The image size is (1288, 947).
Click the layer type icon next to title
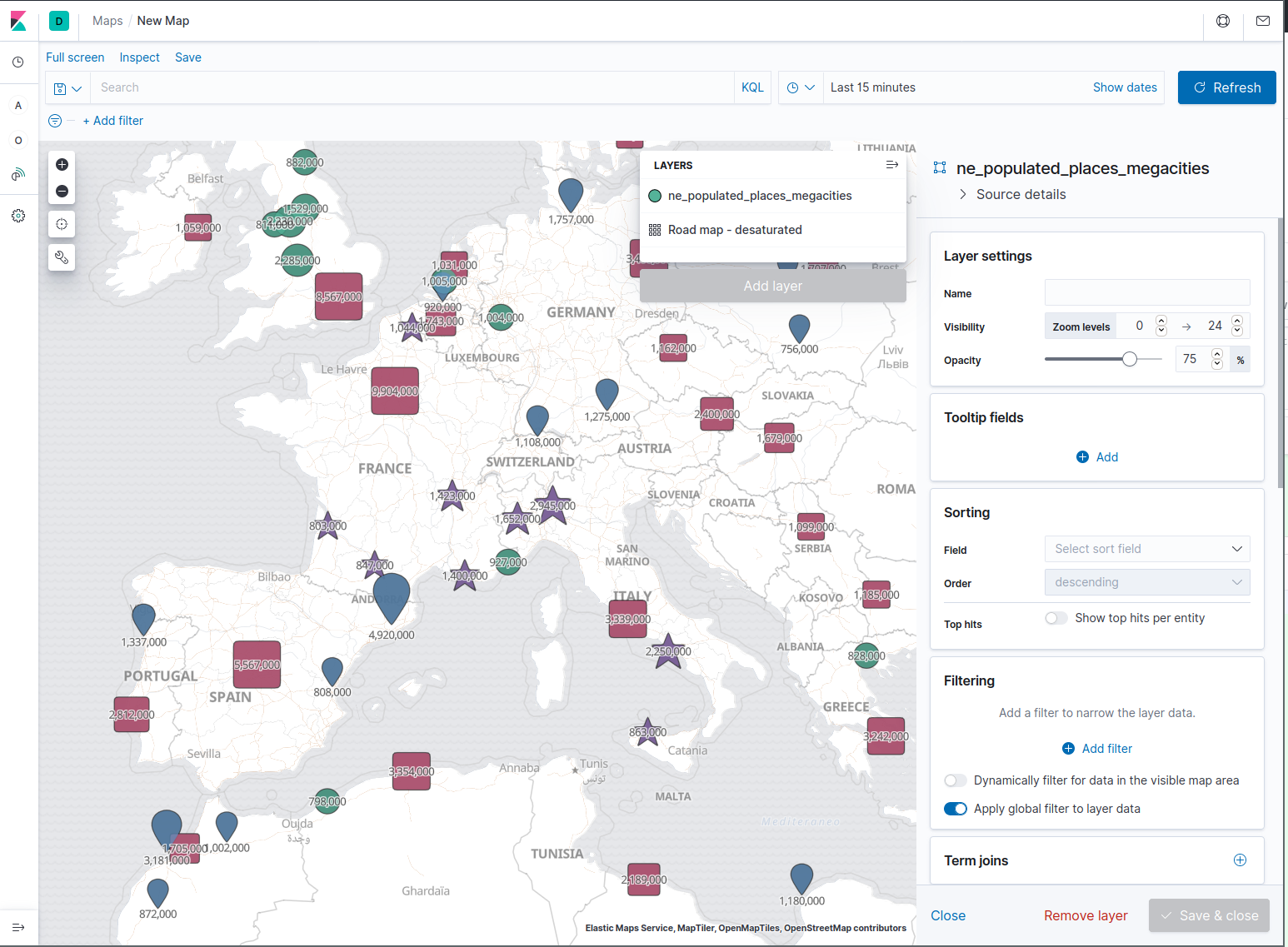tap(940, 168)
